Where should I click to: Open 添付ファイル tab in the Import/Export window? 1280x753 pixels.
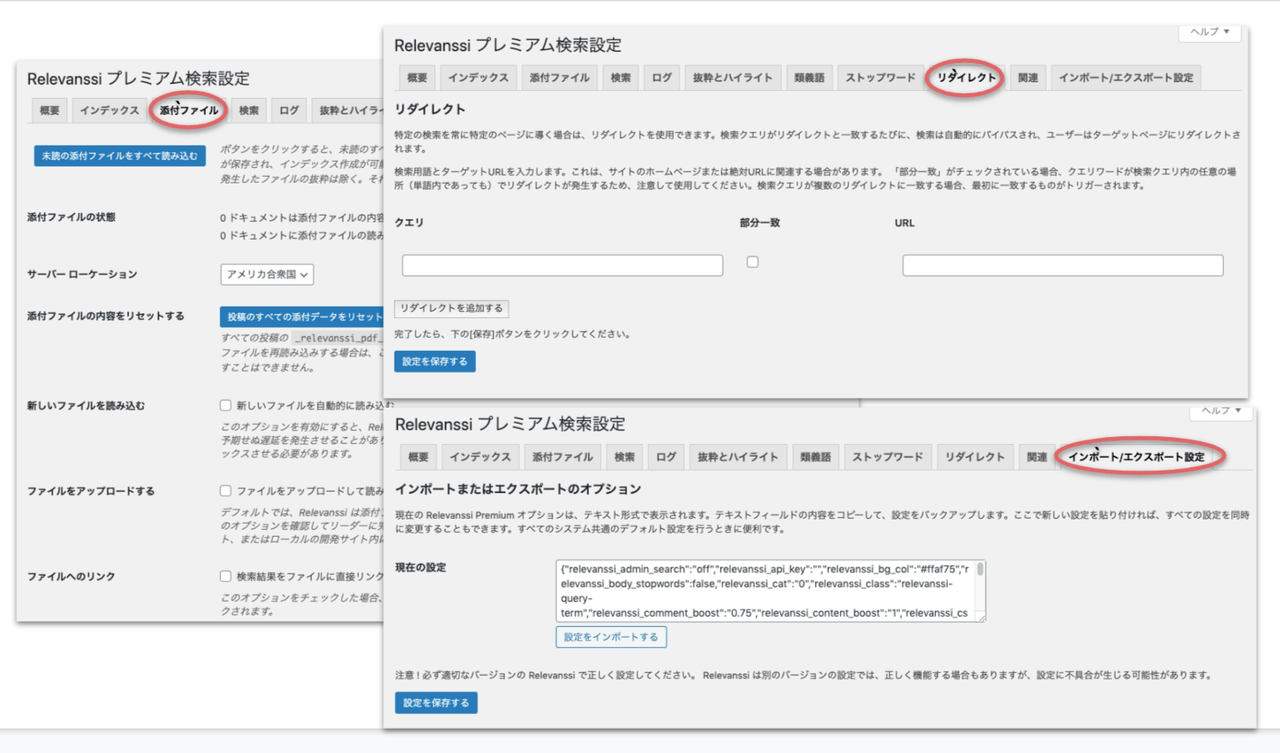tap(563, 457)
